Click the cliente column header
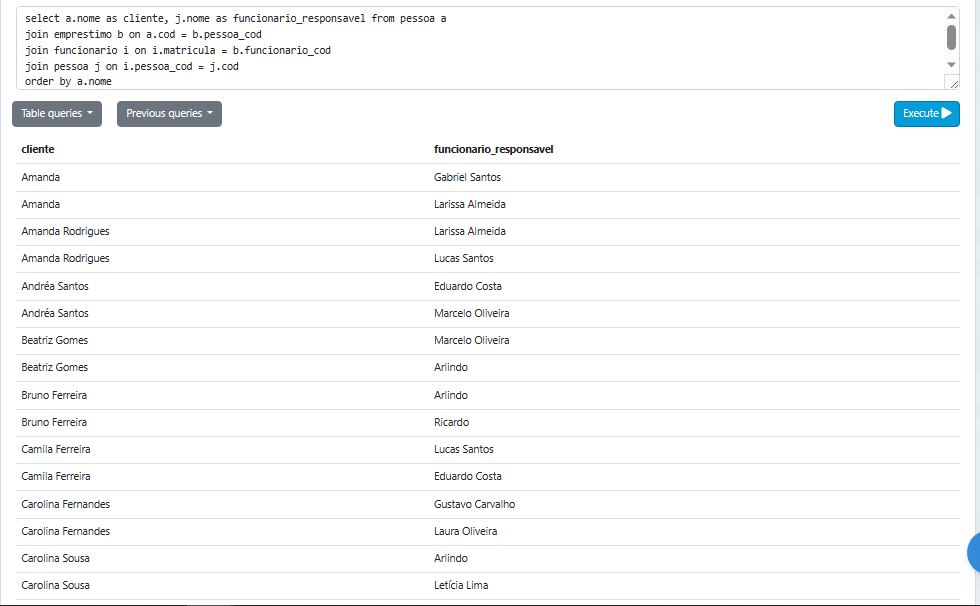This screenshot has width=980, height=606. (38, 149)
